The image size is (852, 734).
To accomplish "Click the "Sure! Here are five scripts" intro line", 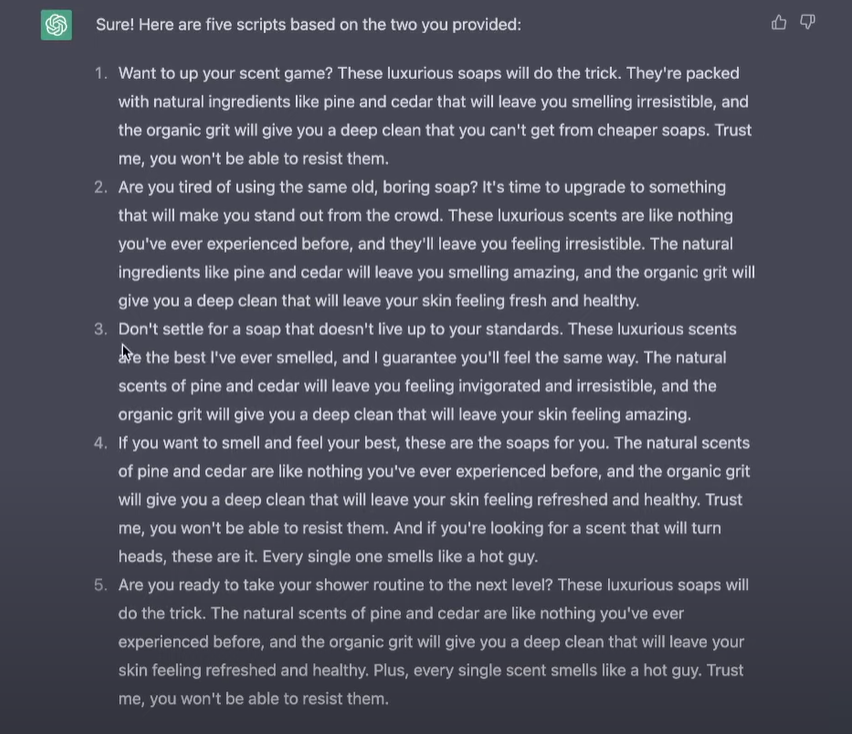I will click(x=308, y=24).
